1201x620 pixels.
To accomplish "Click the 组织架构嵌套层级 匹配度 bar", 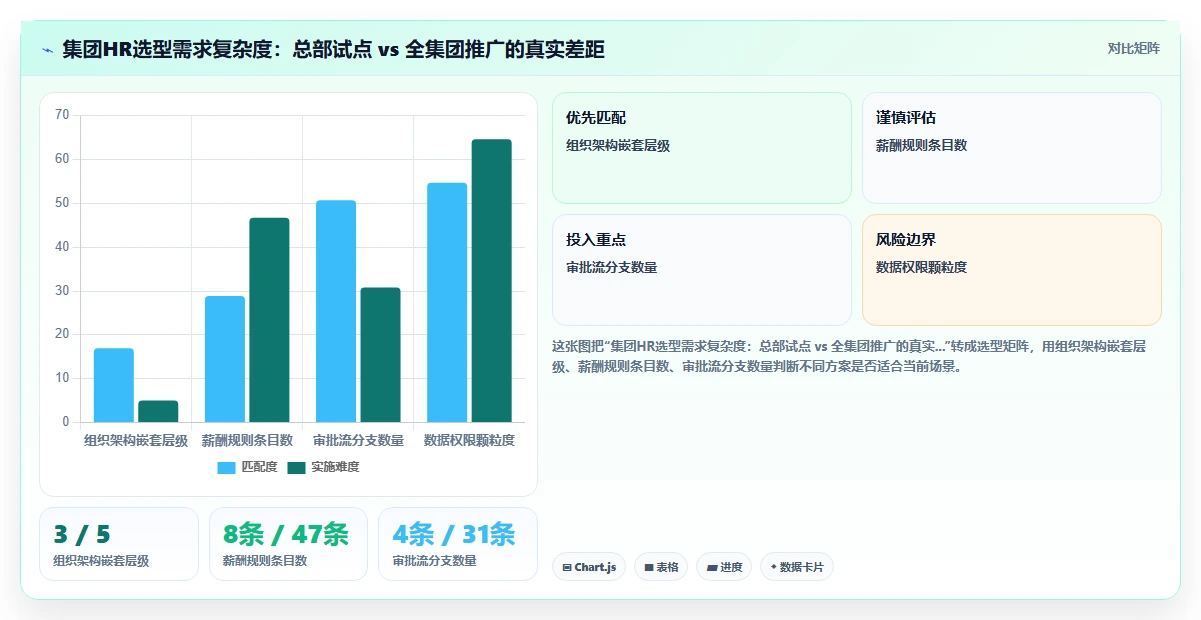I will pyautogui.click(x=114, y=385).
